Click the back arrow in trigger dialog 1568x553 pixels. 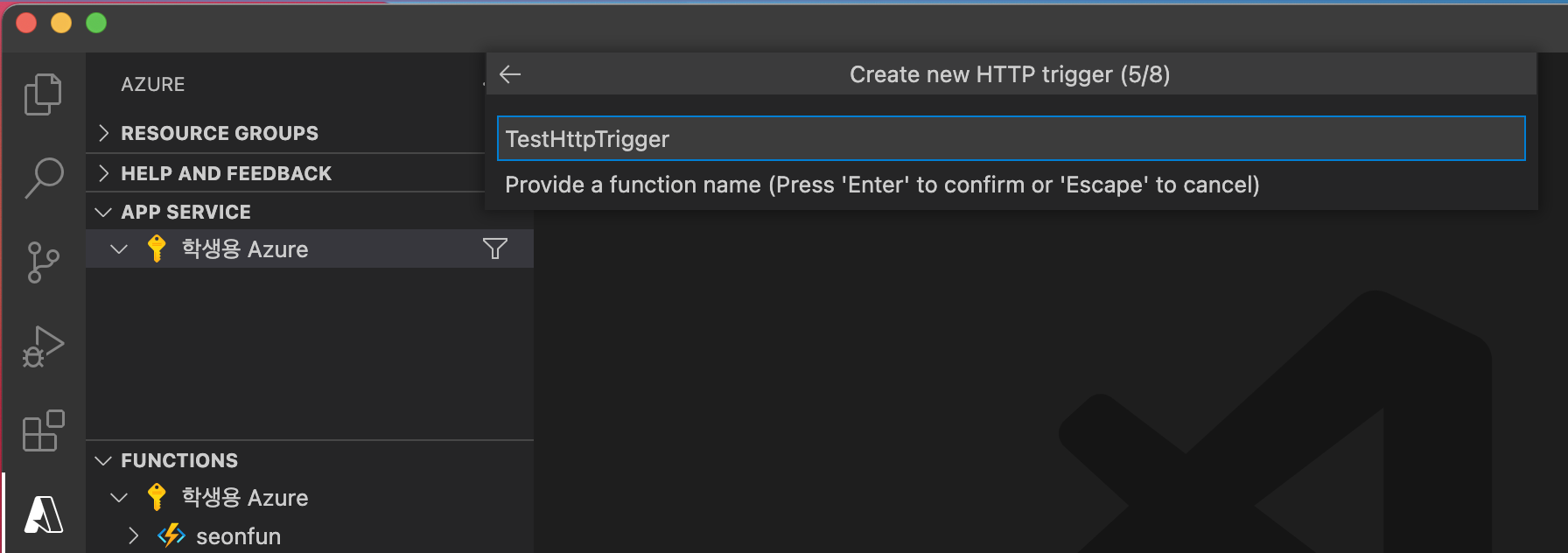(510, 75)
